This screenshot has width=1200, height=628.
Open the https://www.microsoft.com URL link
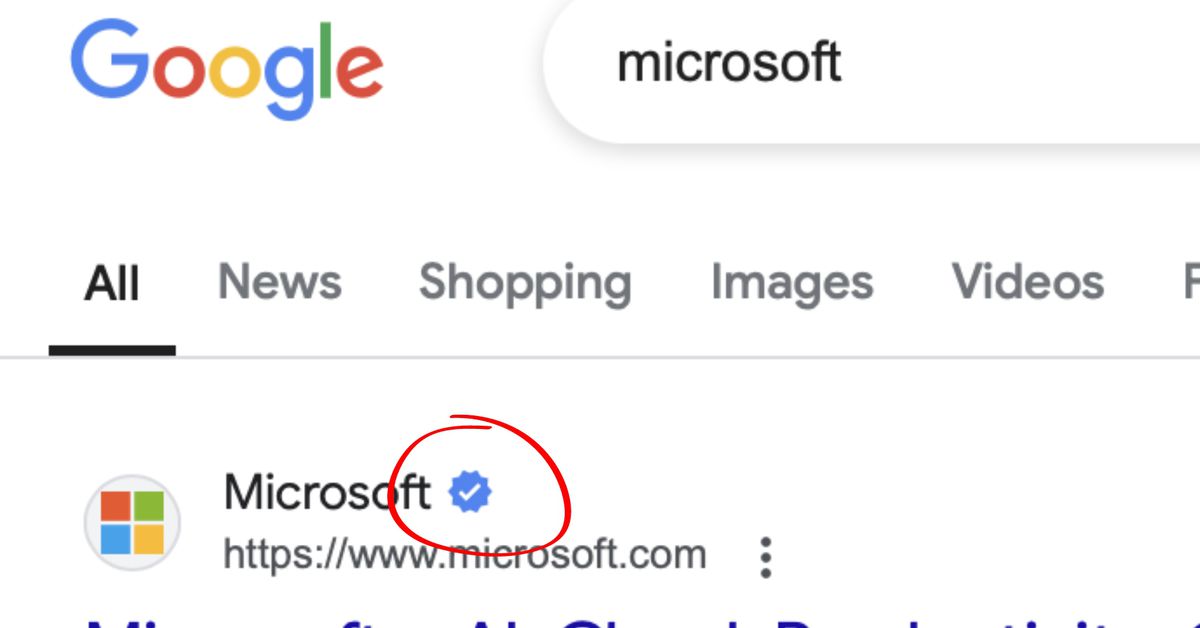[x=465, y=554]
